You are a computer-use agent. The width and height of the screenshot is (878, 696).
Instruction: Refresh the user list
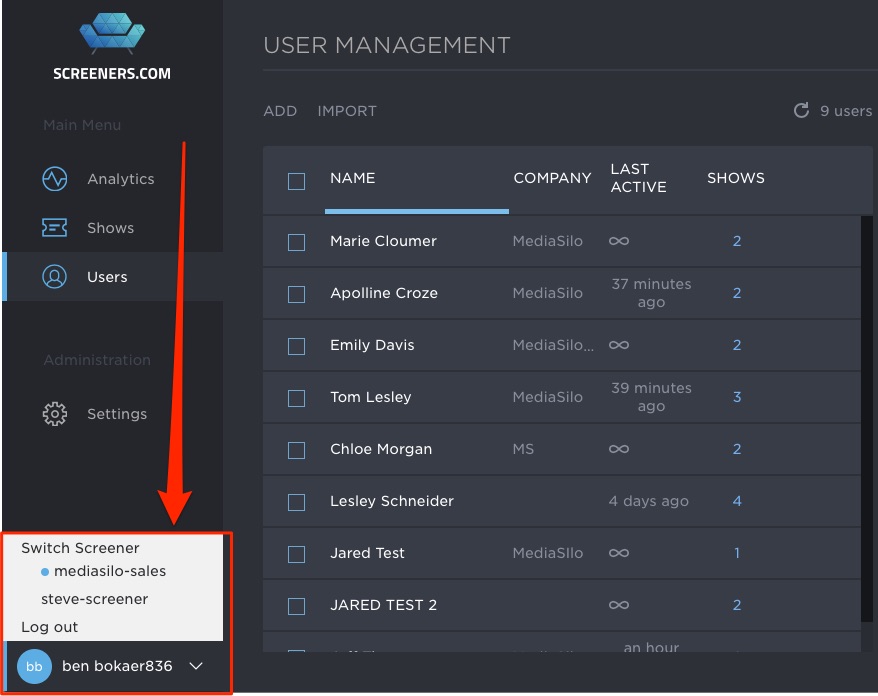pos(800,111)
